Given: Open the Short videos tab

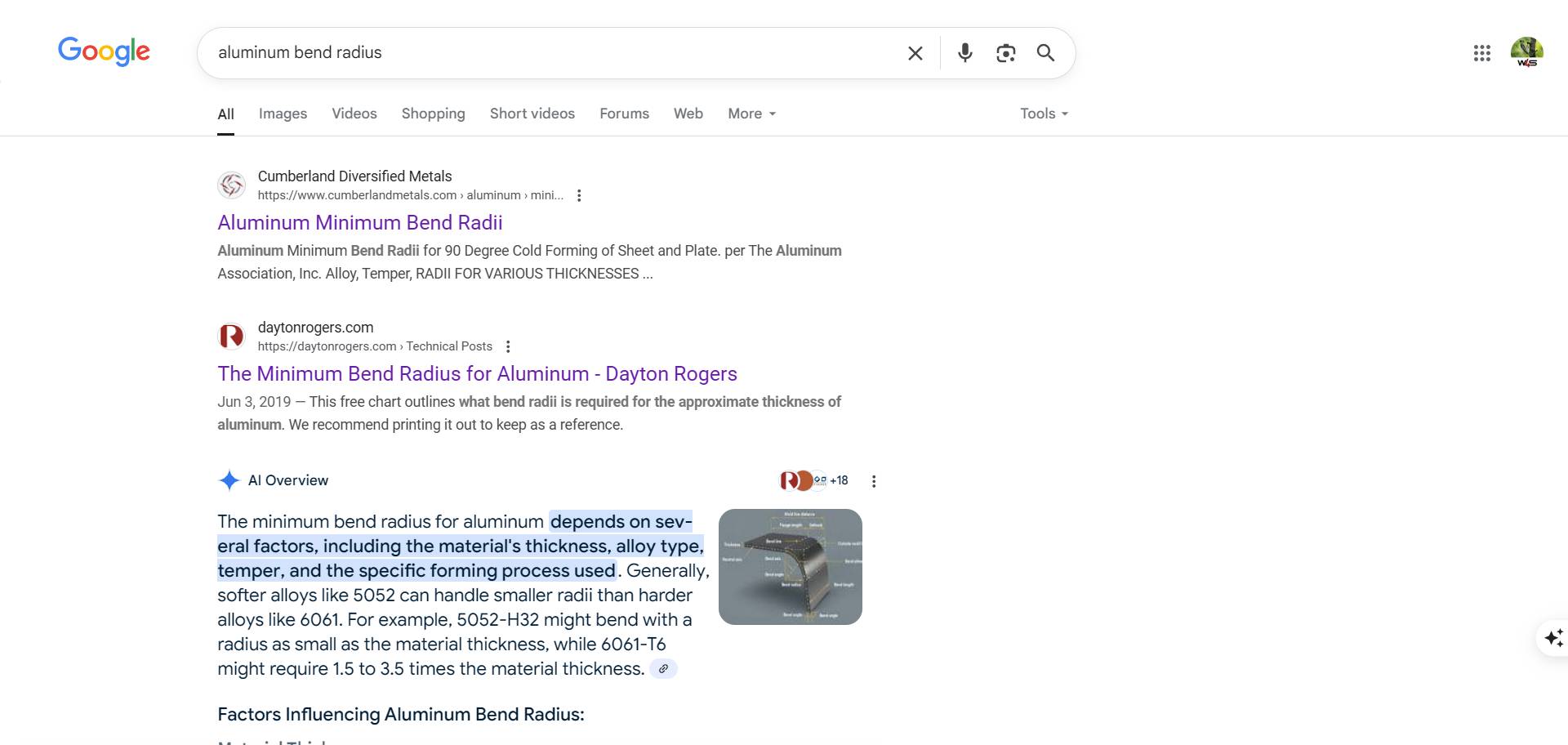Looking at the screenshot, I should [532, 114].
